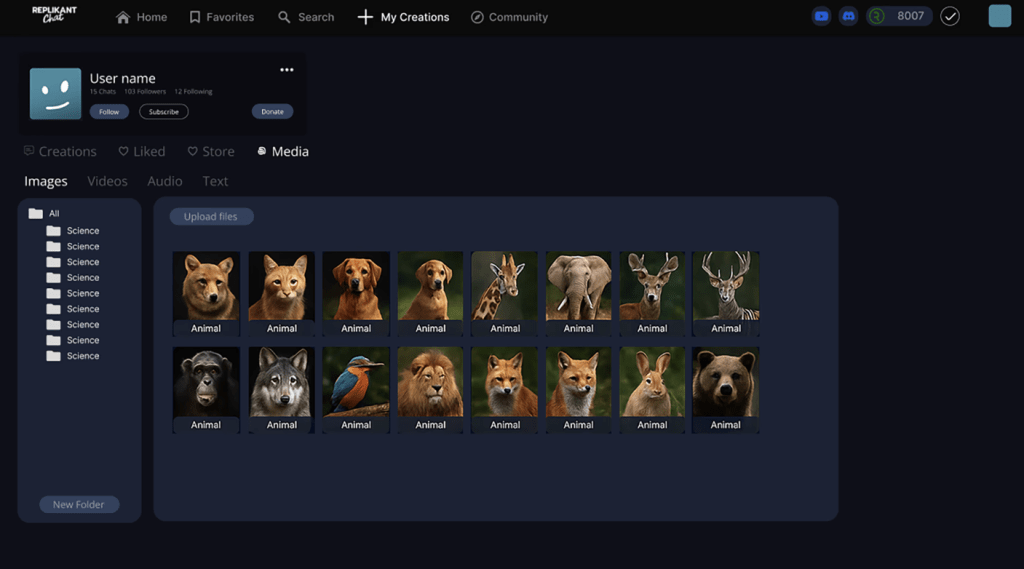Click the Discord icon in header
Screen dimensions: 1024x569
tap(848, 16)
